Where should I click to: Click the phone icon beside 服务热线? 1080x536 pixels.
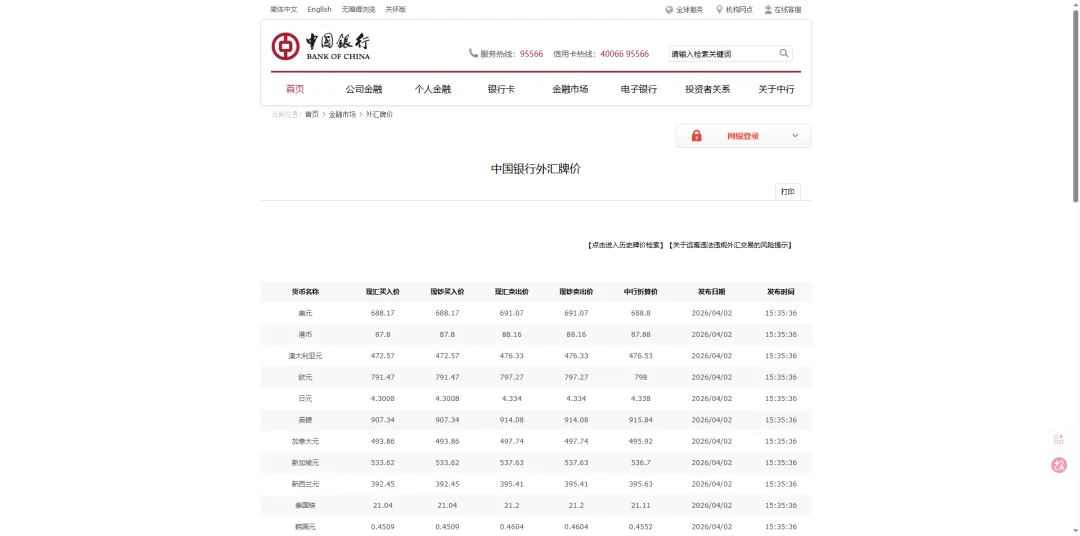click(473, 53)
